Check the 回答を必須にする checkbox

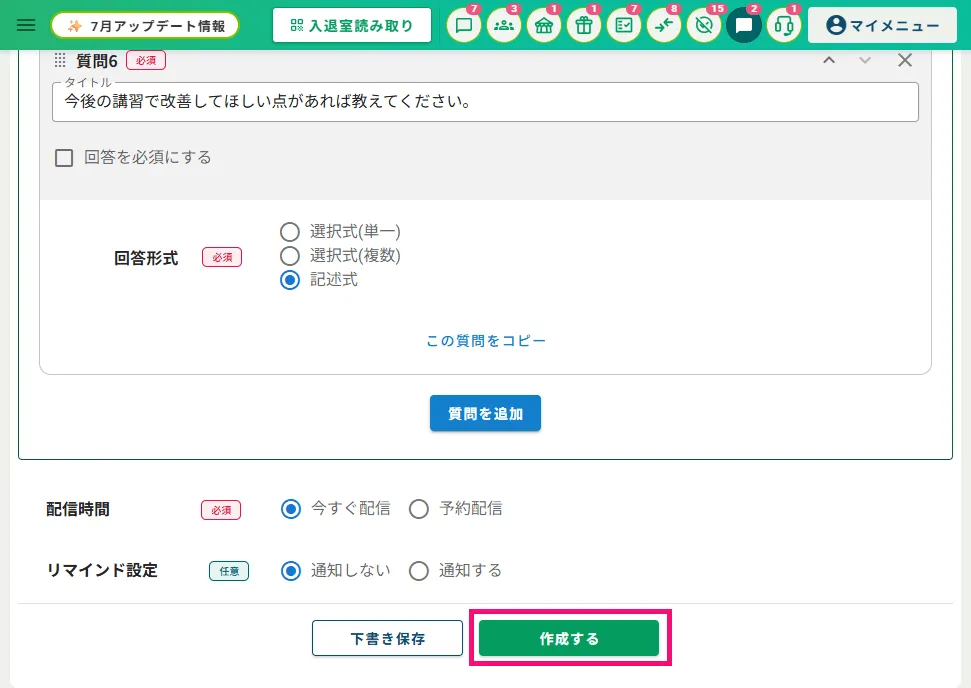tap(64, 158)
